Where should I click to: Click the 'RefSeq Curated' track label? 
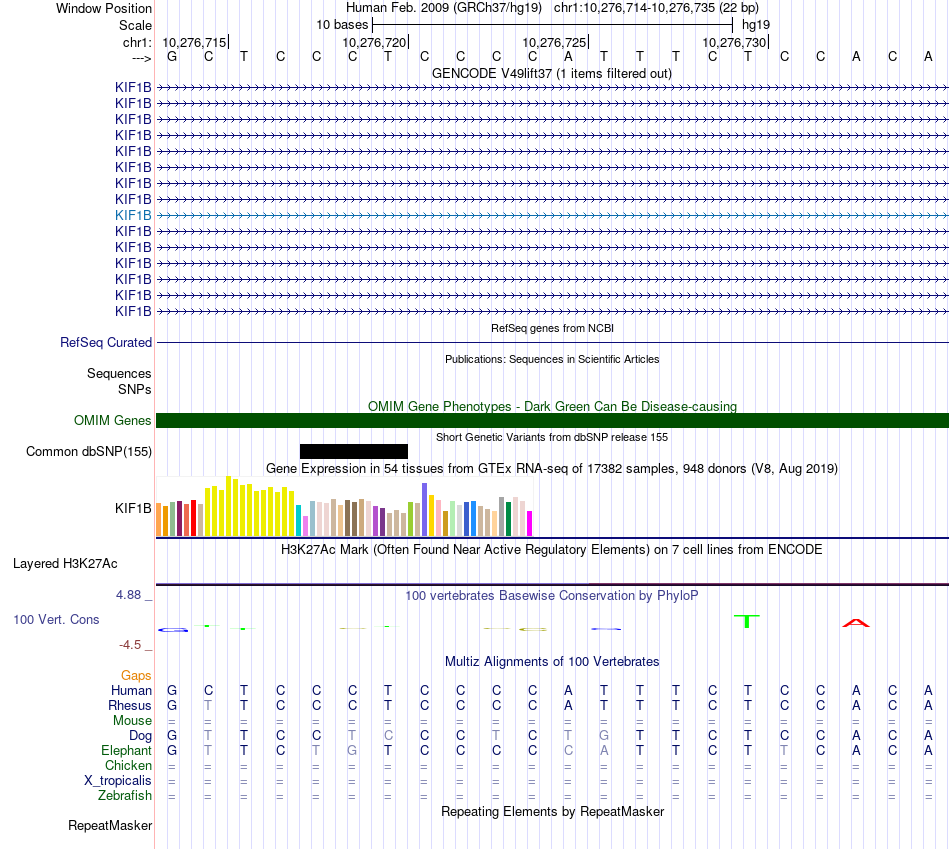(x=106, y=342)
